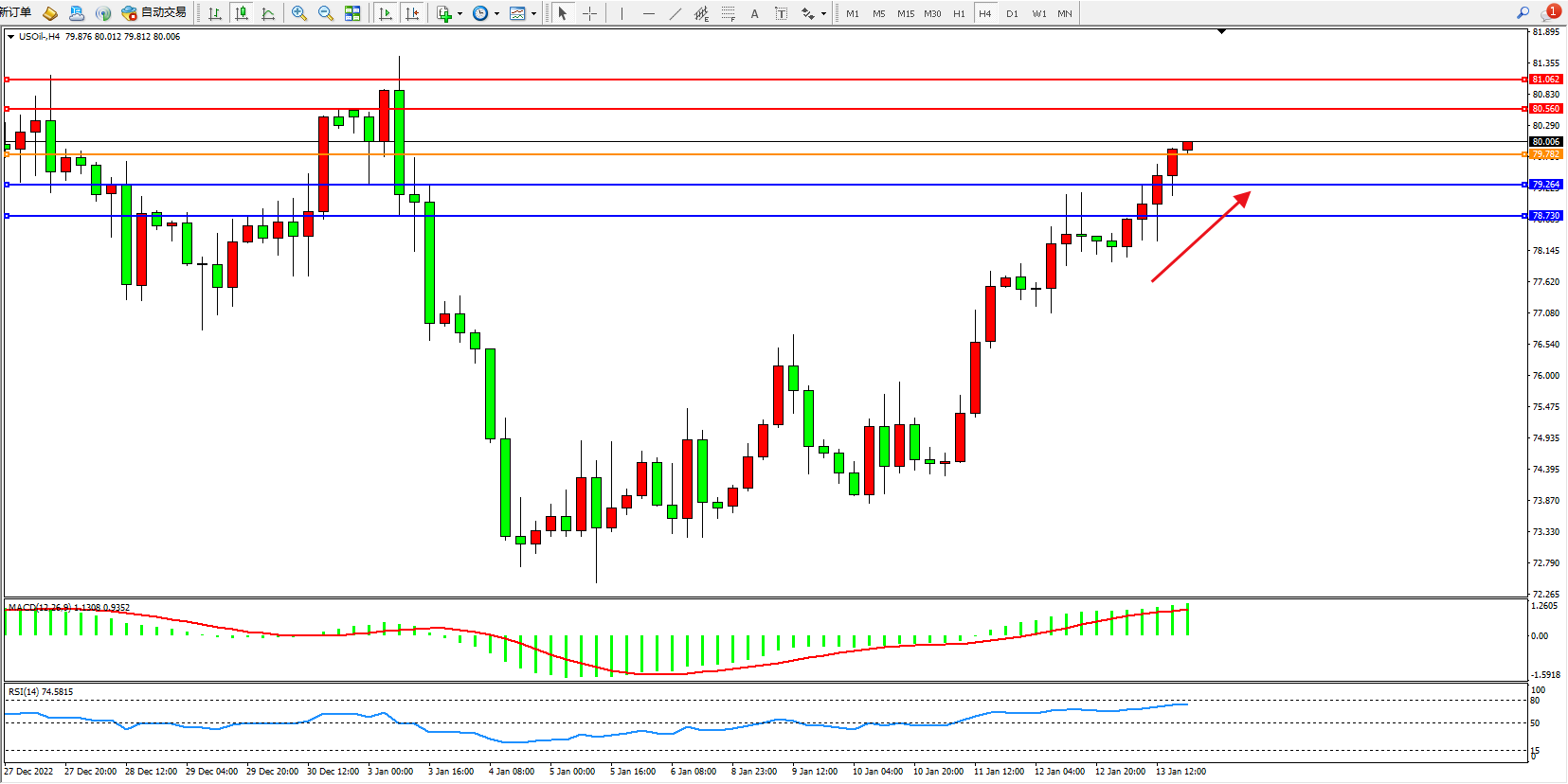The image size is (1568, 784).
Task: Pick the Fibonacci retracement tool
Action: [x=728, y=13]
